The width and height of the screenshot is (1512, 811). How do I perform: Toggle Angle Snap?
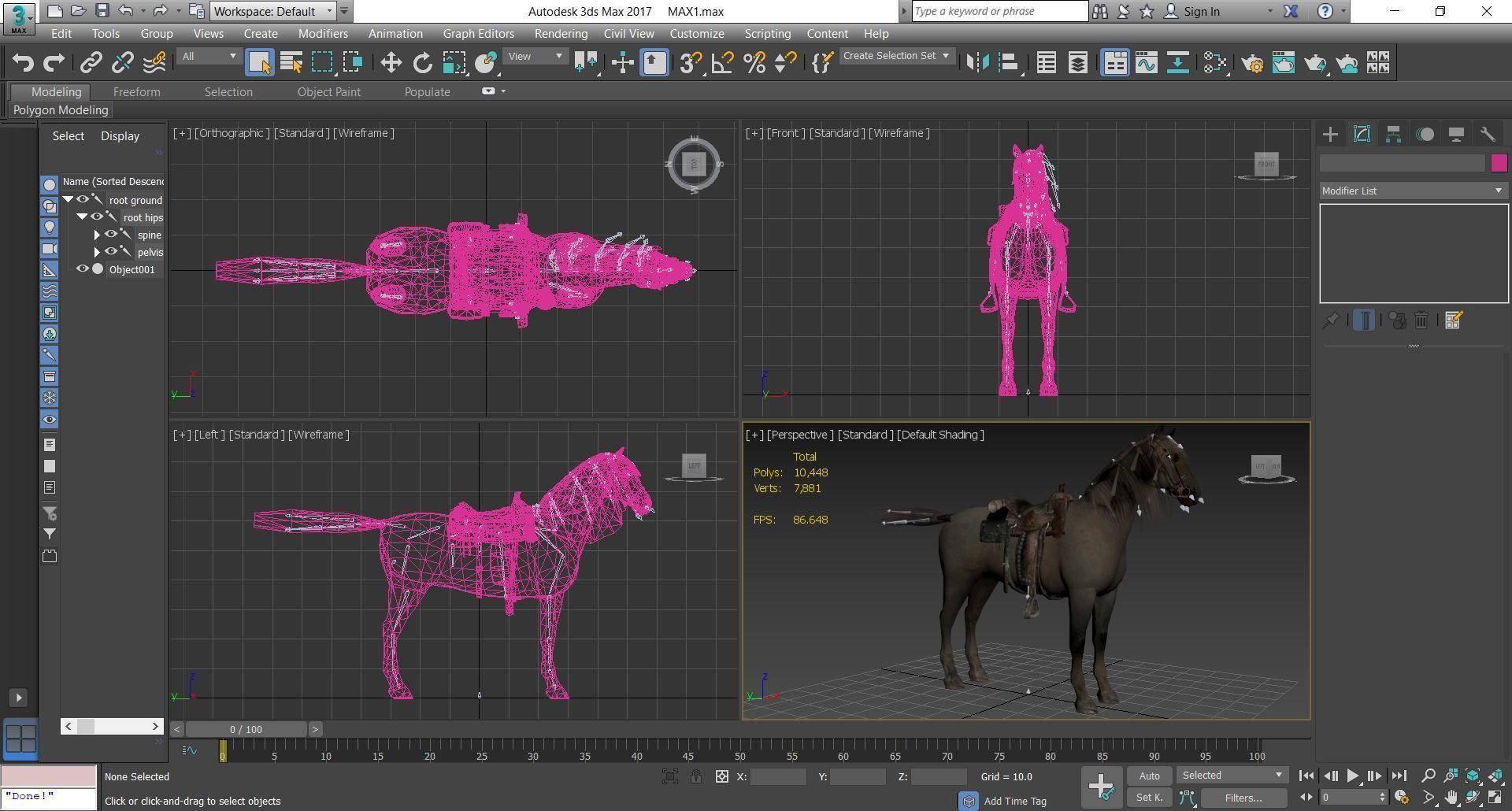click(x=722, y=62)
